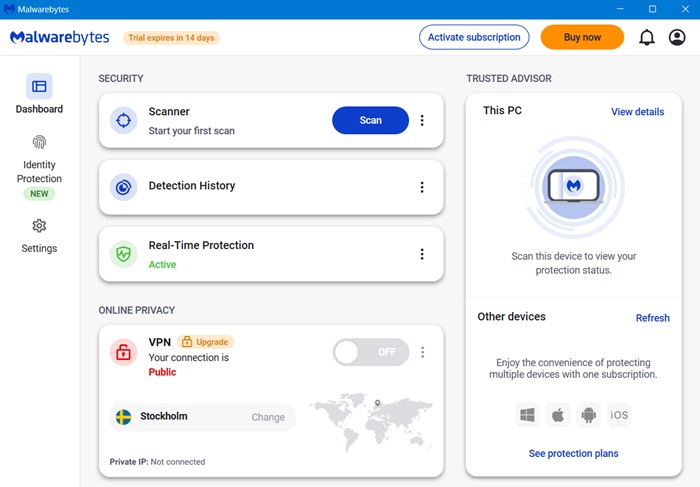Open Real-Time Protection three-dot options menu

click(422, 254)
